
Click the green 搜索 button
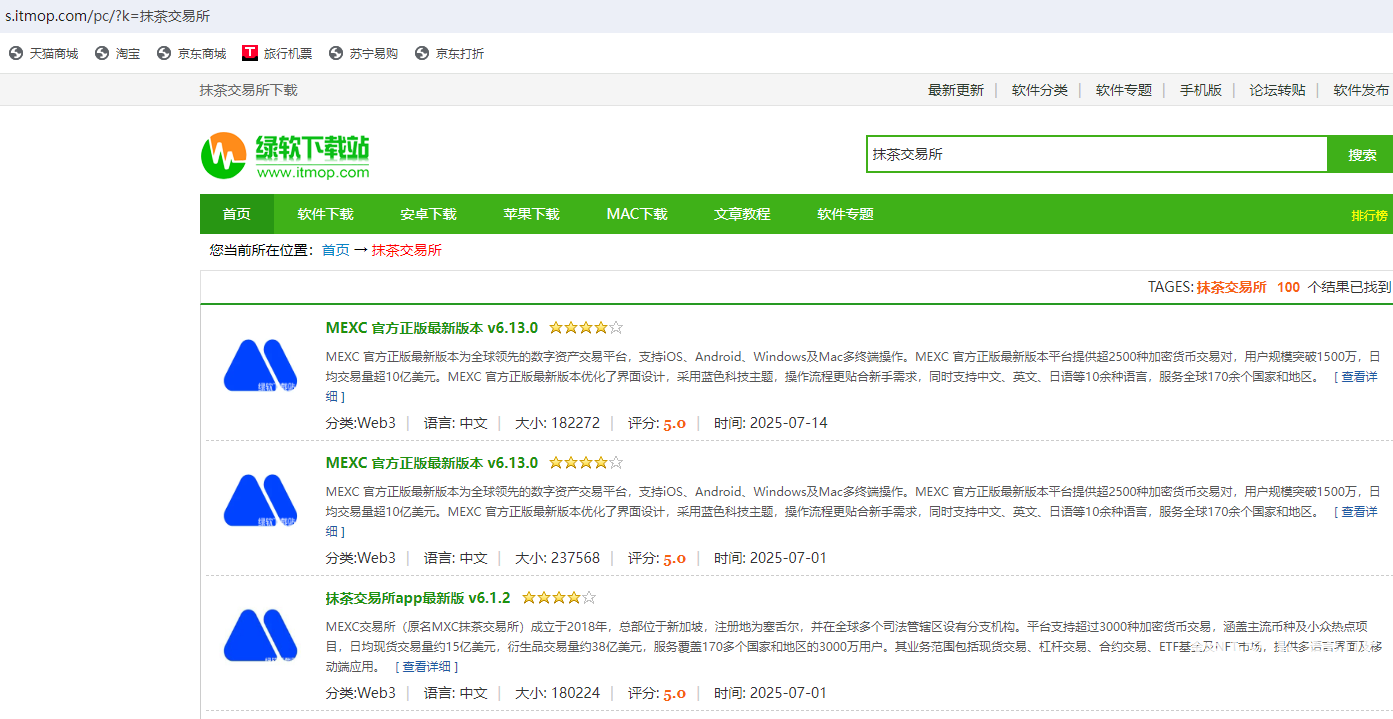[1361, 155]
